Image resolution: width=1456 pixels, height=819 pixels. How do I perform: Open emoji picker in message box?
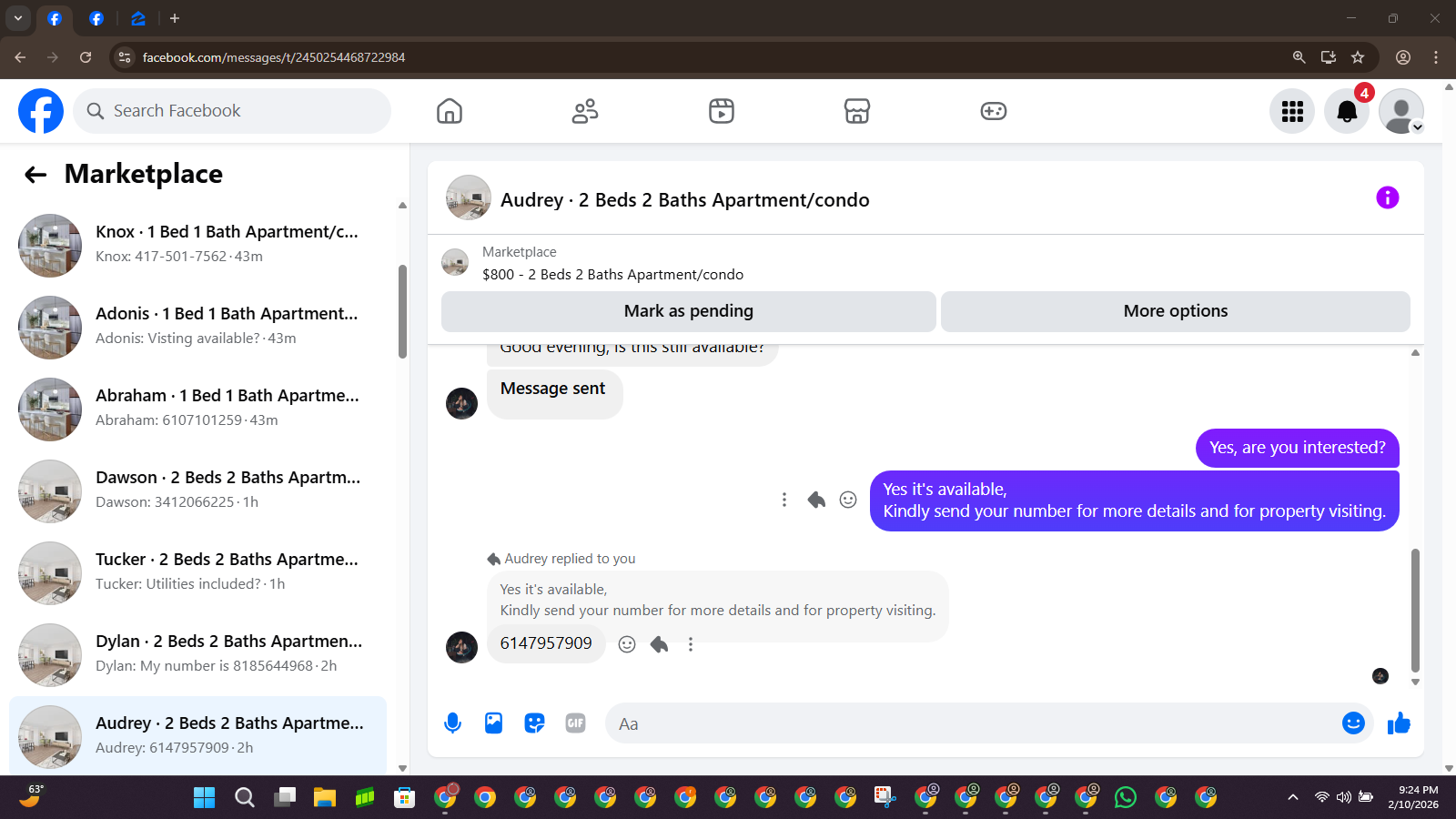(1353, 723)
